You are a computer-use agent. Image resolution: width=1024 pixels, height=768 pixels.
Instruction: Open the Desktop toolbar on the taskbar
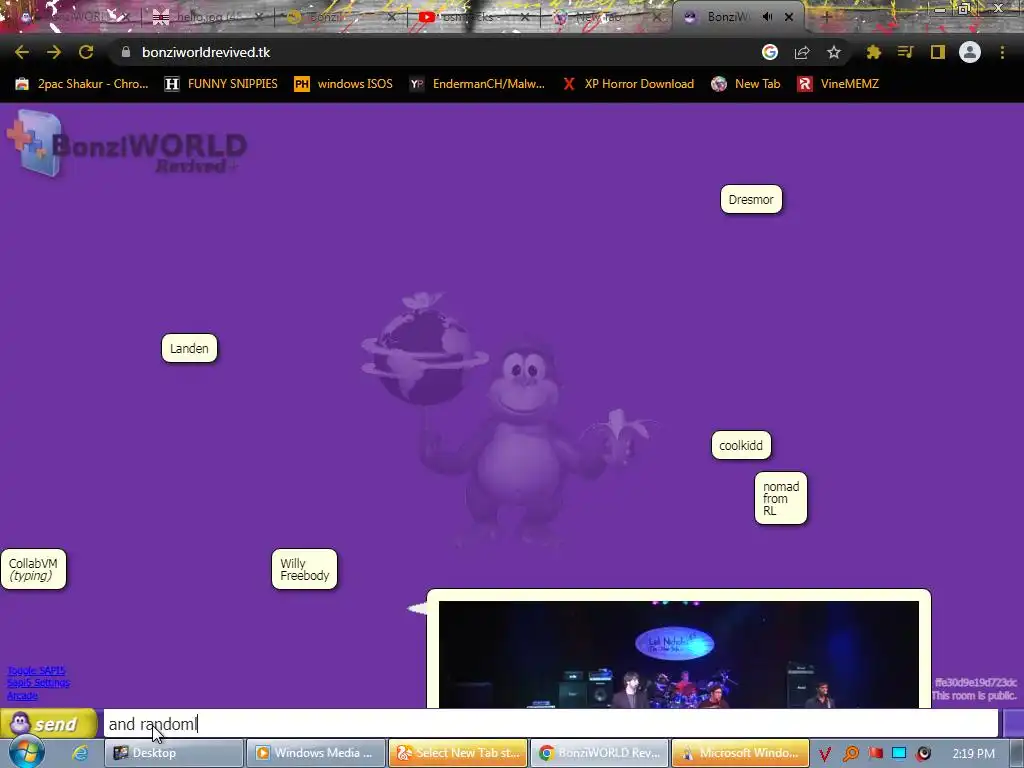click(174, 753)
